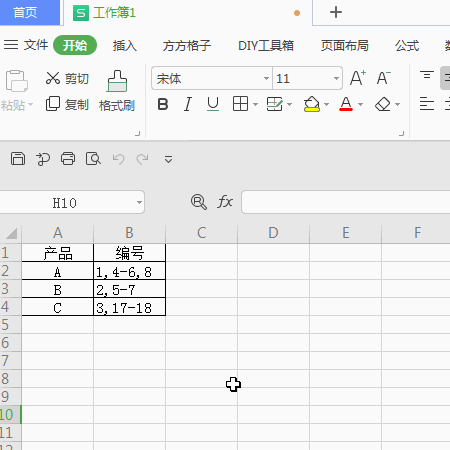The width and height of the screenshot is (450, 450).
Task: Open the clear eraser dropdown arrow
Action: point(397,105)
